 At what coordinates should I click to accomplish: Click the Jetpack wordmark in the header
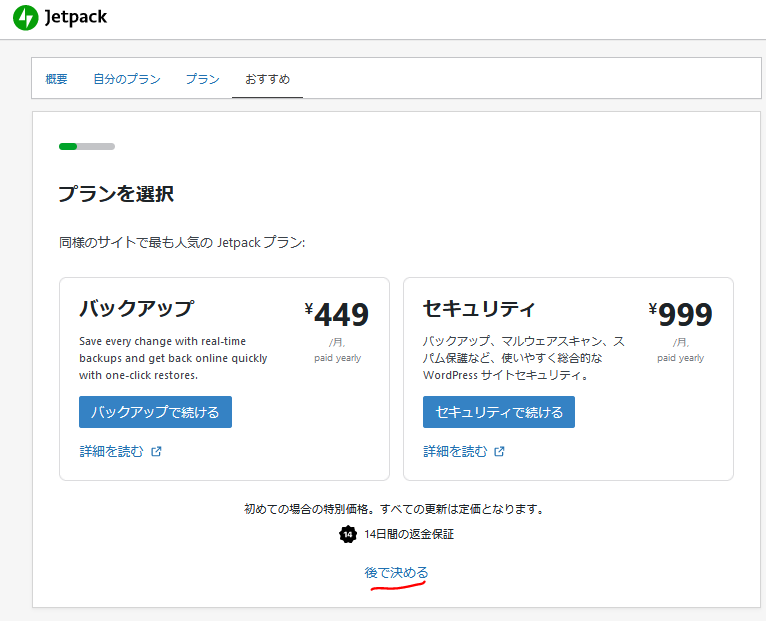[76, 18]
